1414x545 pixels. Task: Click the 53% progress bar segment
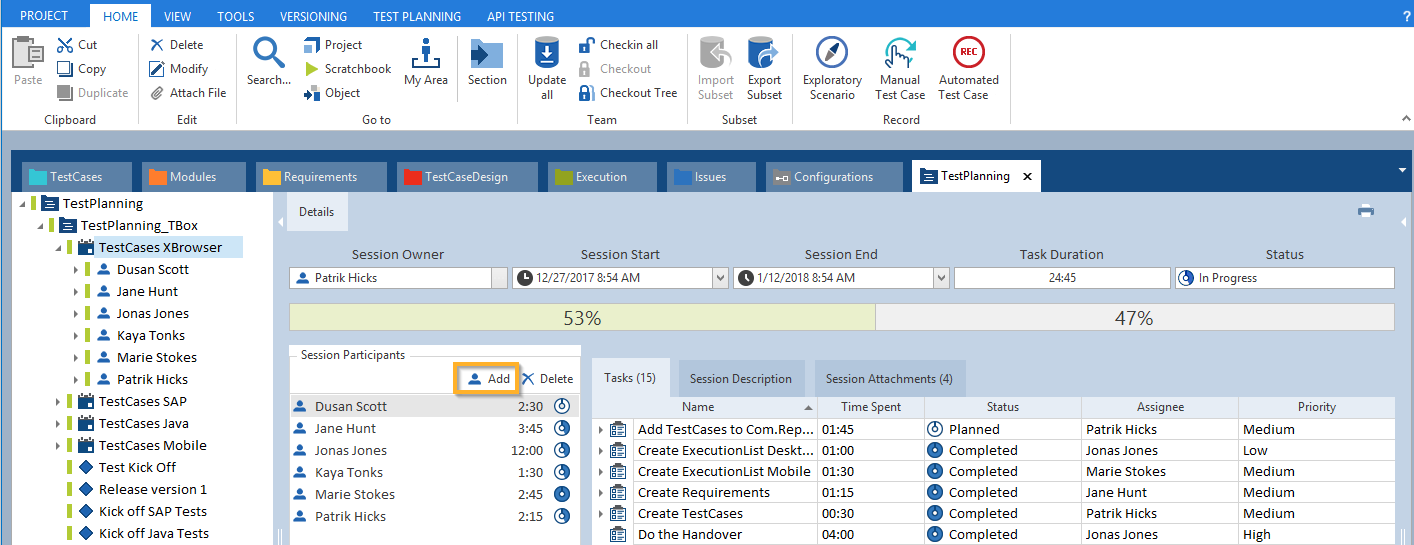(x=582, y=318)
